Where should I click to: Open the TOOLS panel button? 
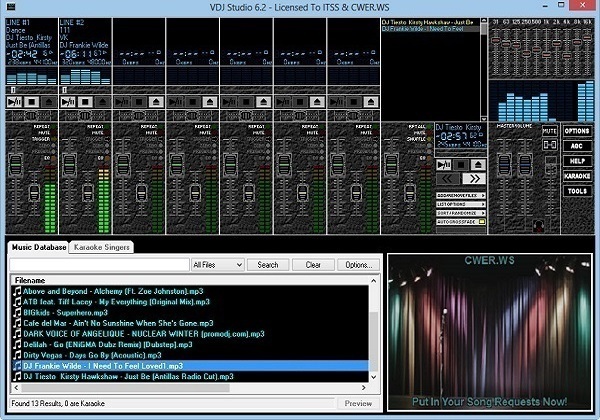tap(577, 191)
